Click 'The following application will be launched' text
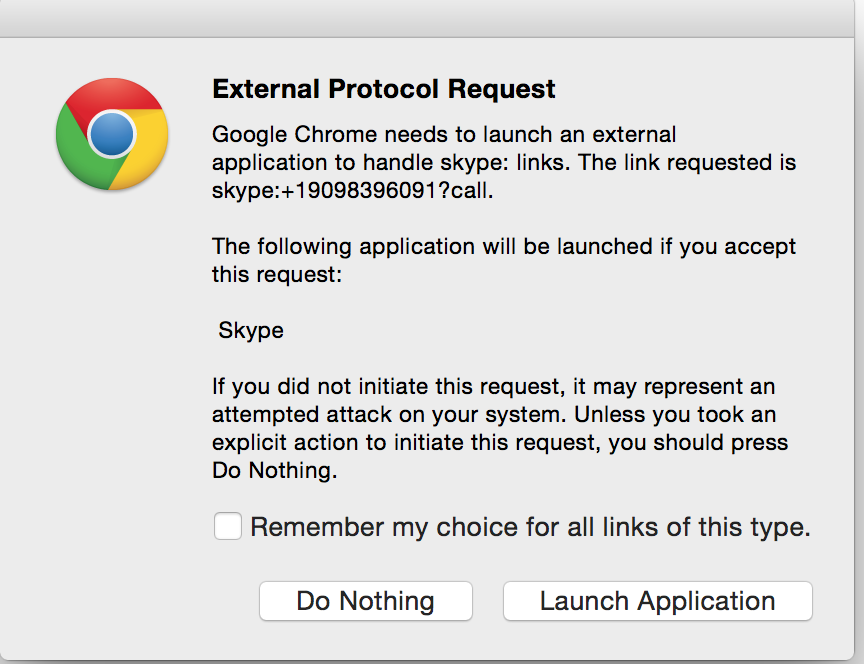Viewport: 864px width, 664px height. coord(504,246)
